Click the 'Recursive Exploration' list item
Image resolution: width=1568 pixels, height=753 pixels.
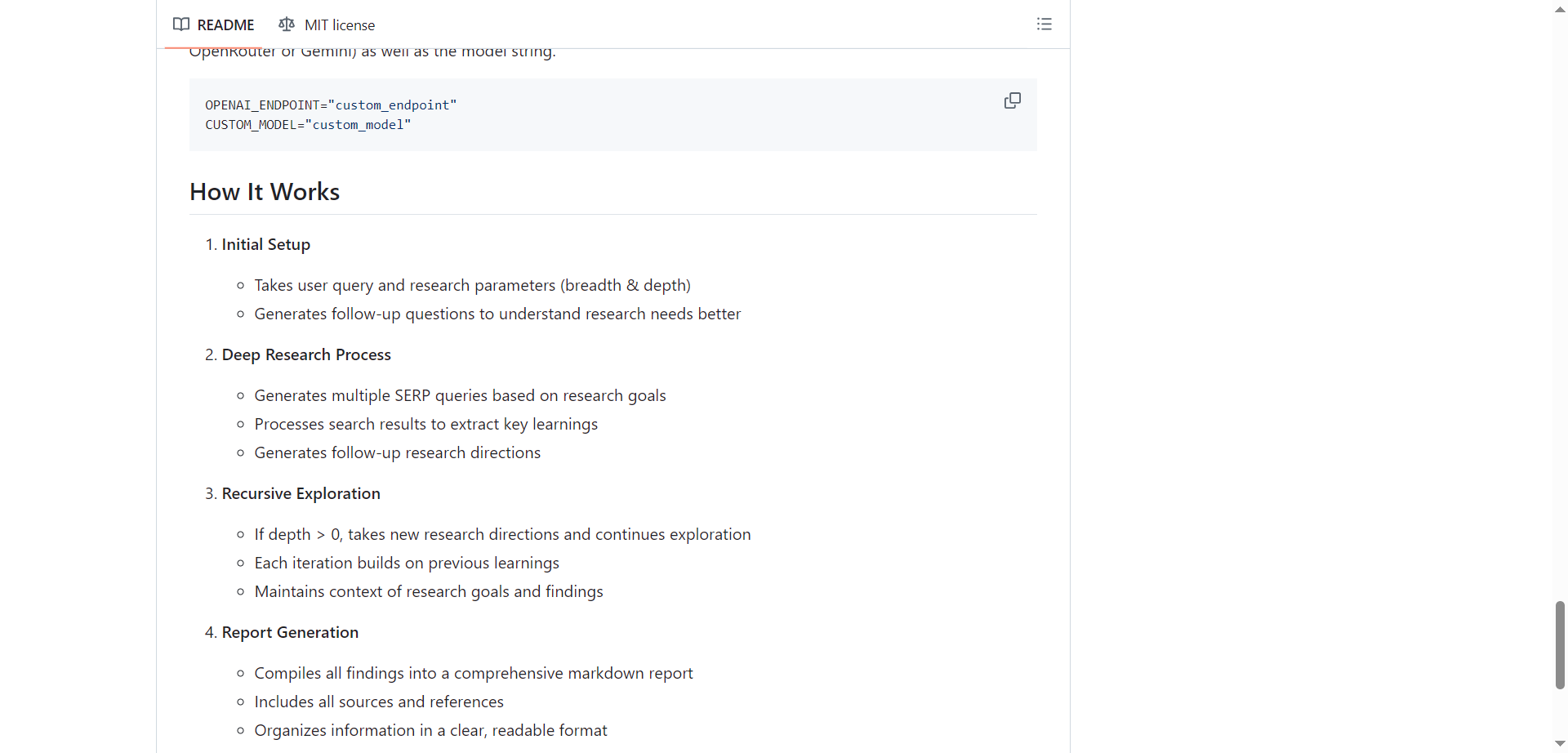pos(301,493)
